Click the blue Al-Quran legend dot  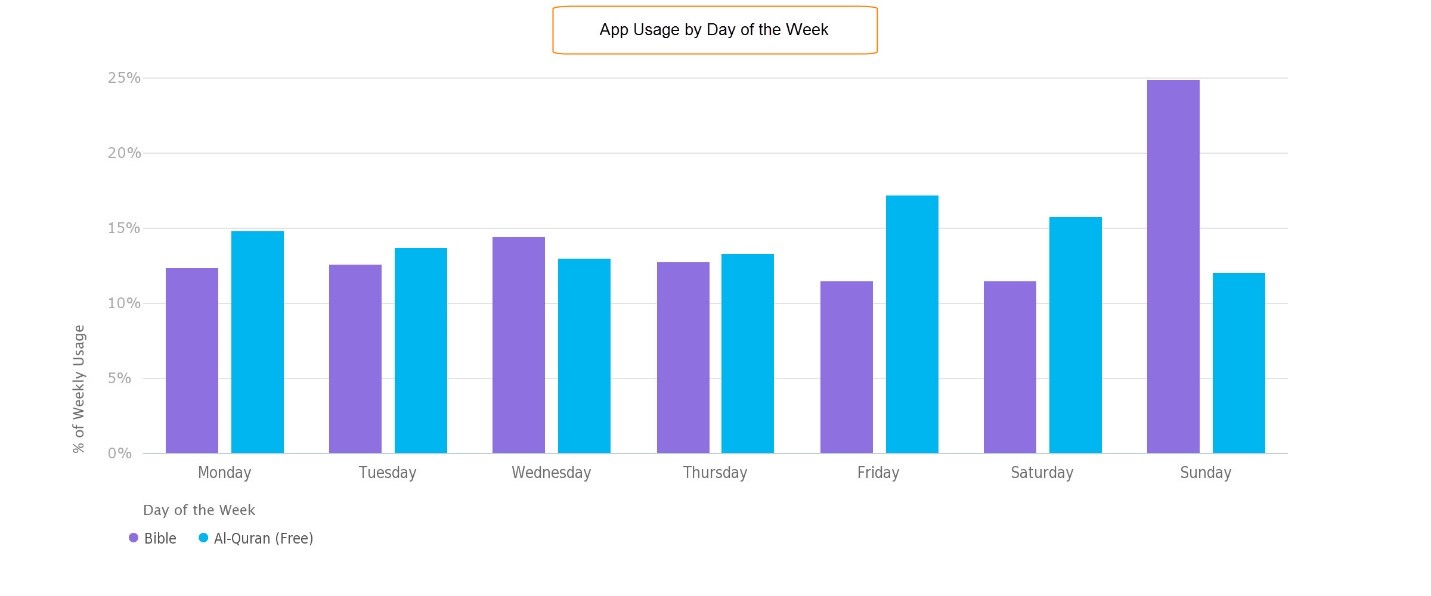pyautogui.click(x=204, y=538)
